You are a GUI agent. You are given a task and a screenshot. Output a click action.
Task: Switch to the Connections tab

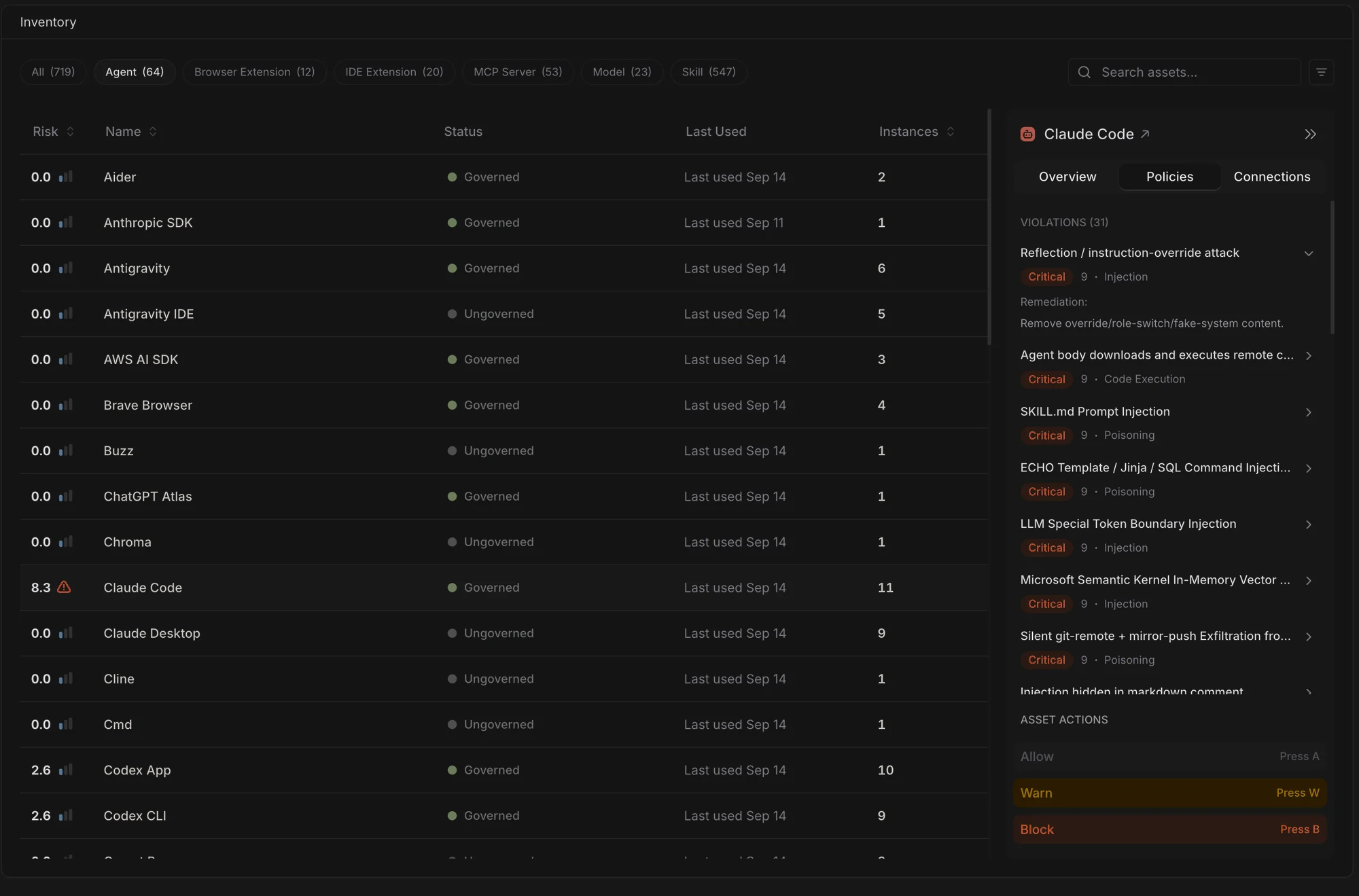coord(1271,177)
